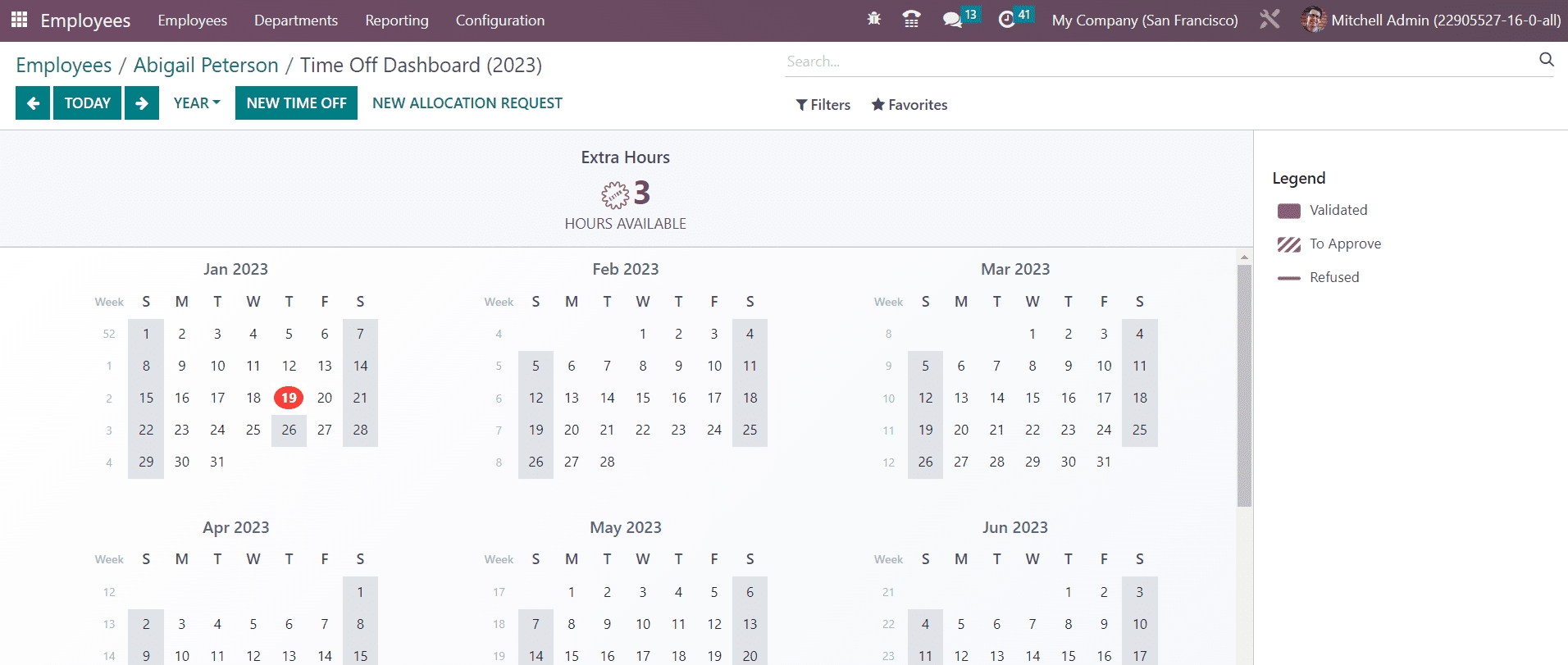Go to next year with right arrow

(142, 103)
